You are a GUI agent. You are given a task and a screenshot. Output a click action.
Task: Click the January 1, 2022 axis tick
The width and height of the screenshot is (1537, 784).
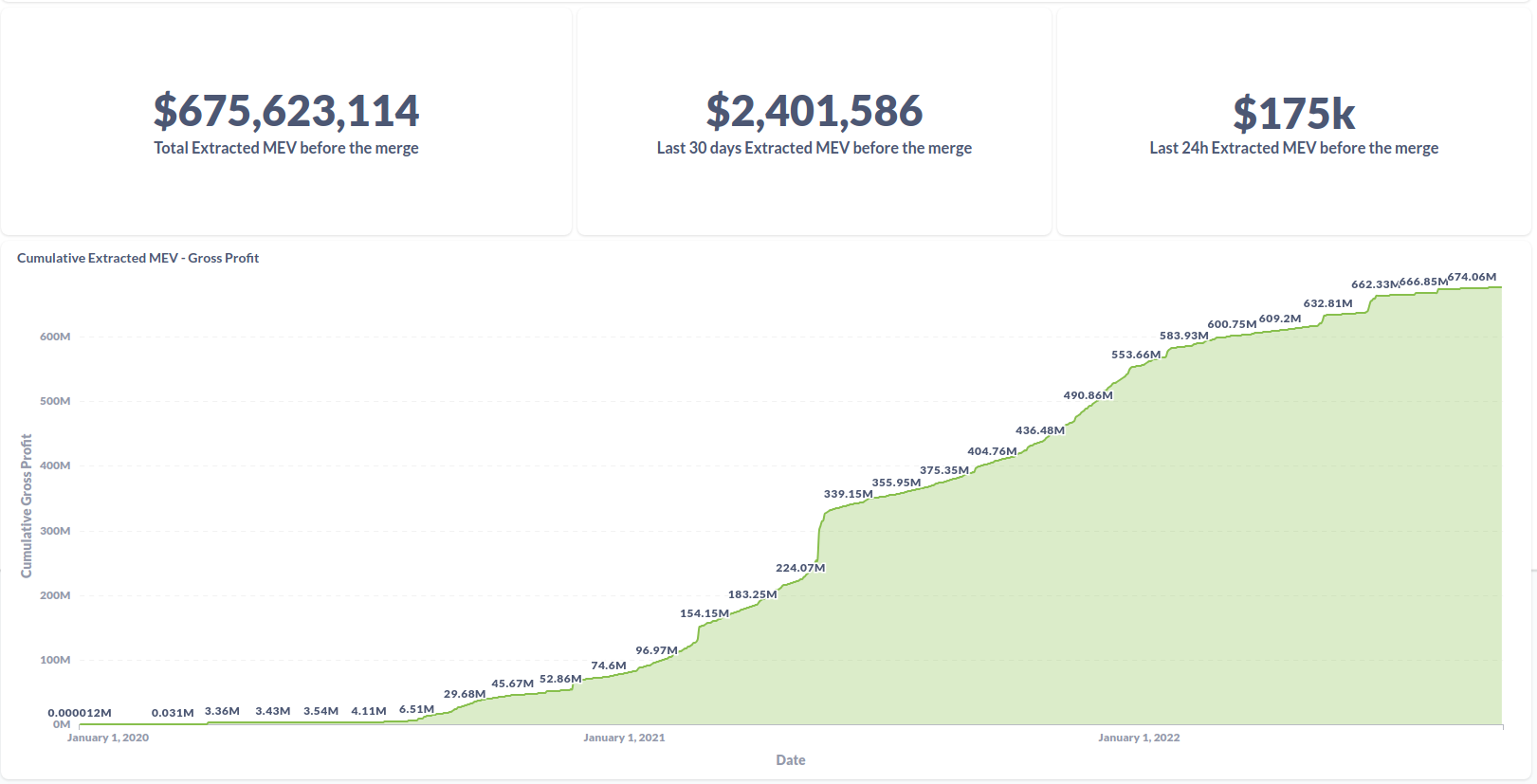pyautogui.click(x=1139, y=738)
